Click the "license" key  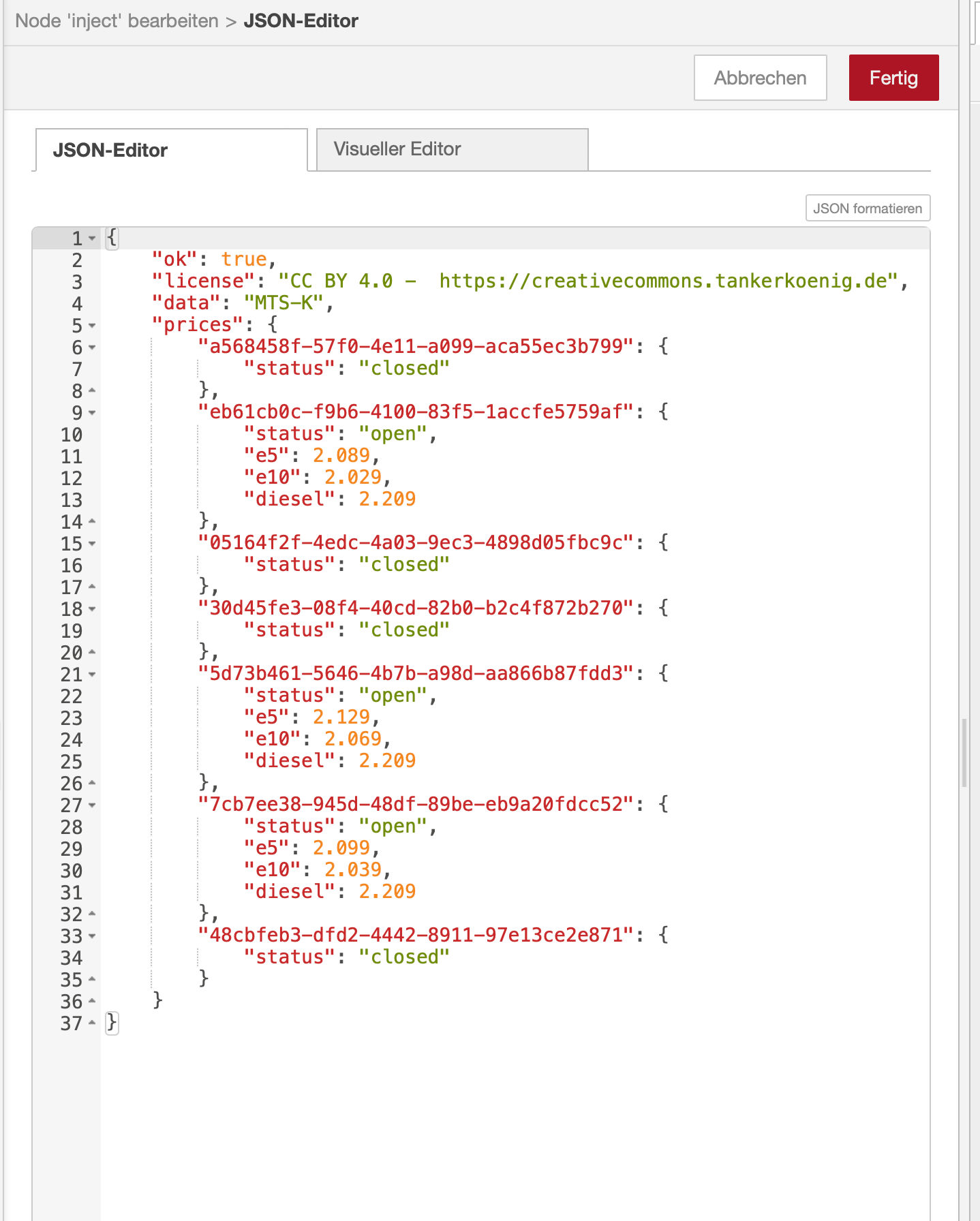pos(203,281)
